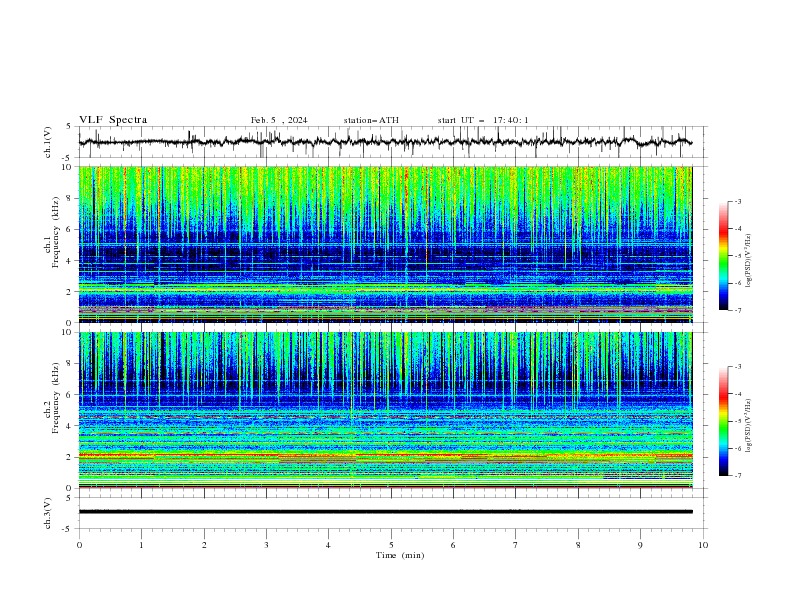Click time axis tick label "0"
Image resolution: width=792 pixels, height=612 pixels.
[x=79, y=545]
